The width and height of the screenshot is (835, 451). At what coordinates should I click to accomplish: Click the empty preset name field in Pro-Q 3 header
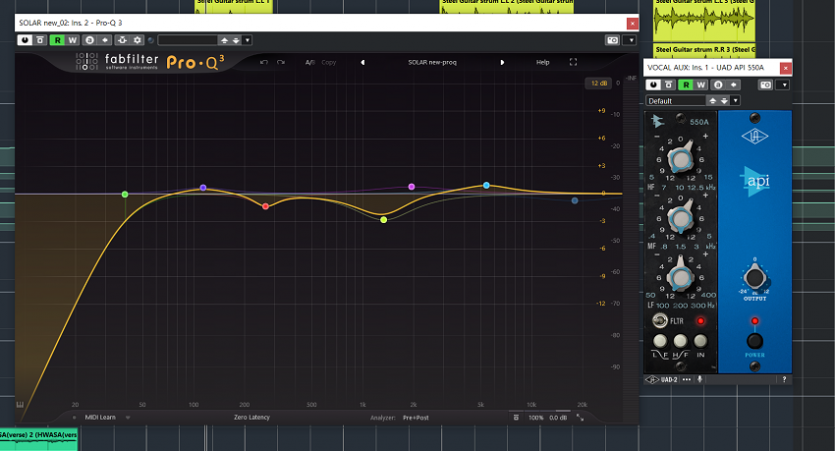(187, 40)
